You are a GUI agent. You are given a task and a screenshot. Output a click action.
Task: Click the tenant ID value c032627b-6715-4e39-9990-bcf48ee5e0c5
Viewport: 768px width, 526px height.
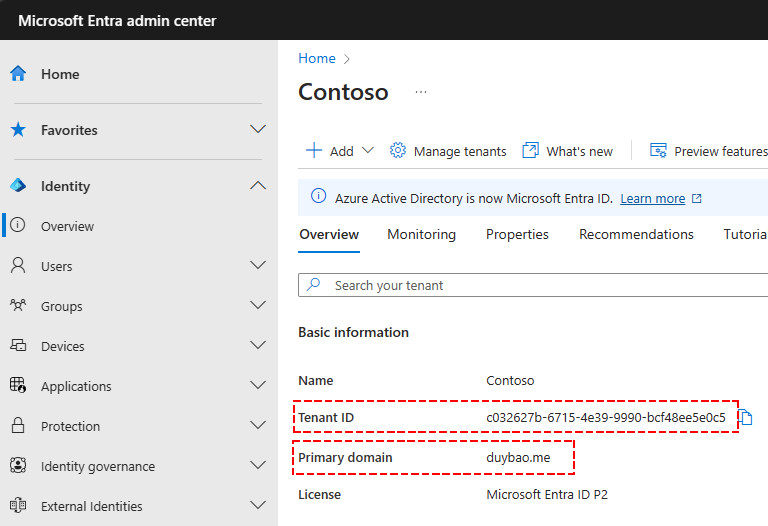click(606, 417)
